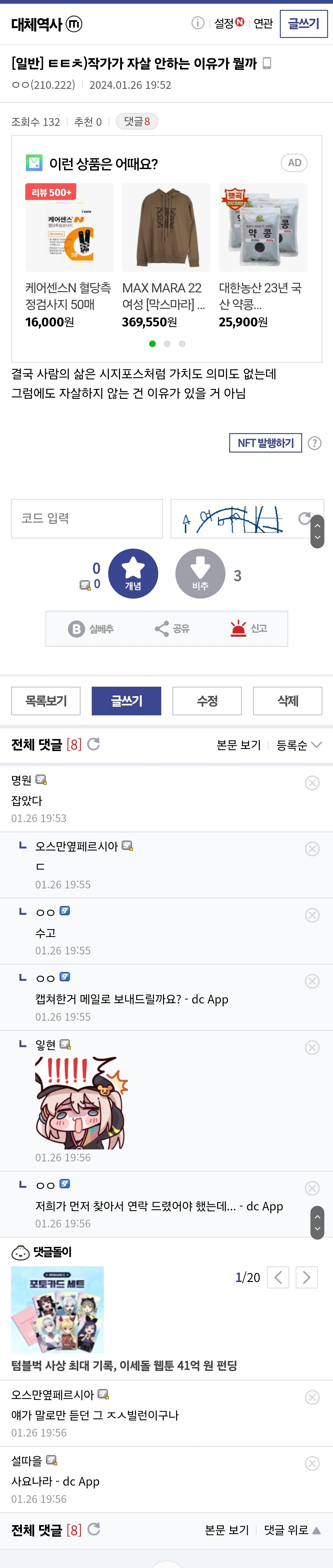Click the 코드 입력 captcha input field
The width and height of the screenshot is (333, 1568).
click(x=87, y=518)
